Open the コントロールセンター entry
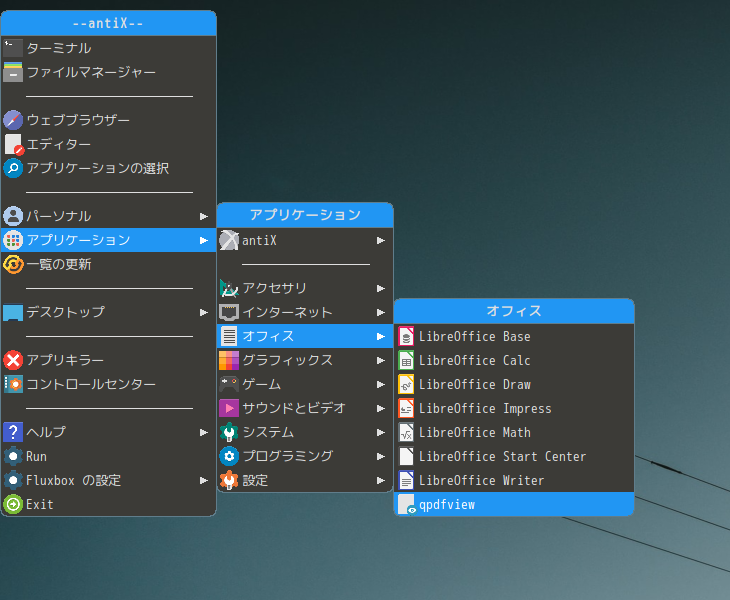 click(x=108, y=384)
